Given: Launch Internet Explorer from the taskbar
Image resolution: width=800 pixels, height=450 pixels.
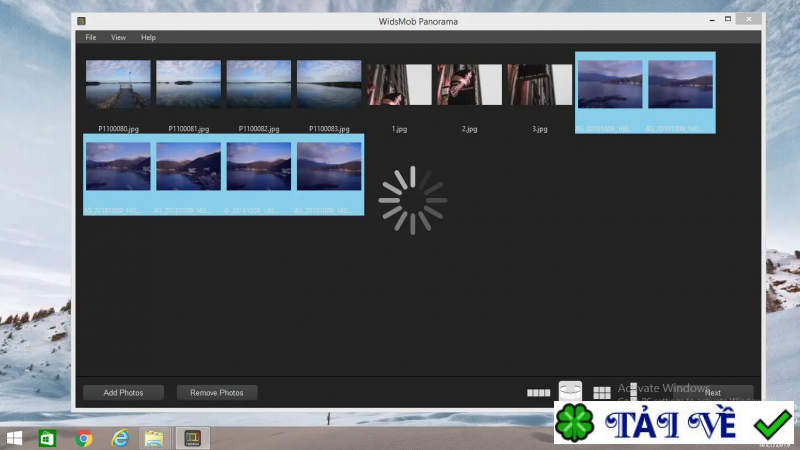Looking at the screenshot, I should [x=120, y=438].
